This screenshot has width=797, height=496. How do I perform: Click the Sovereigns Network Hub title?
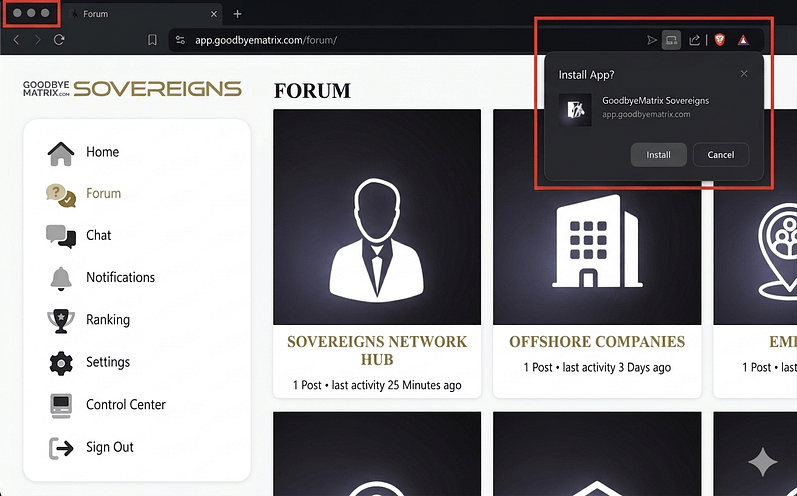tap(377, 351)
